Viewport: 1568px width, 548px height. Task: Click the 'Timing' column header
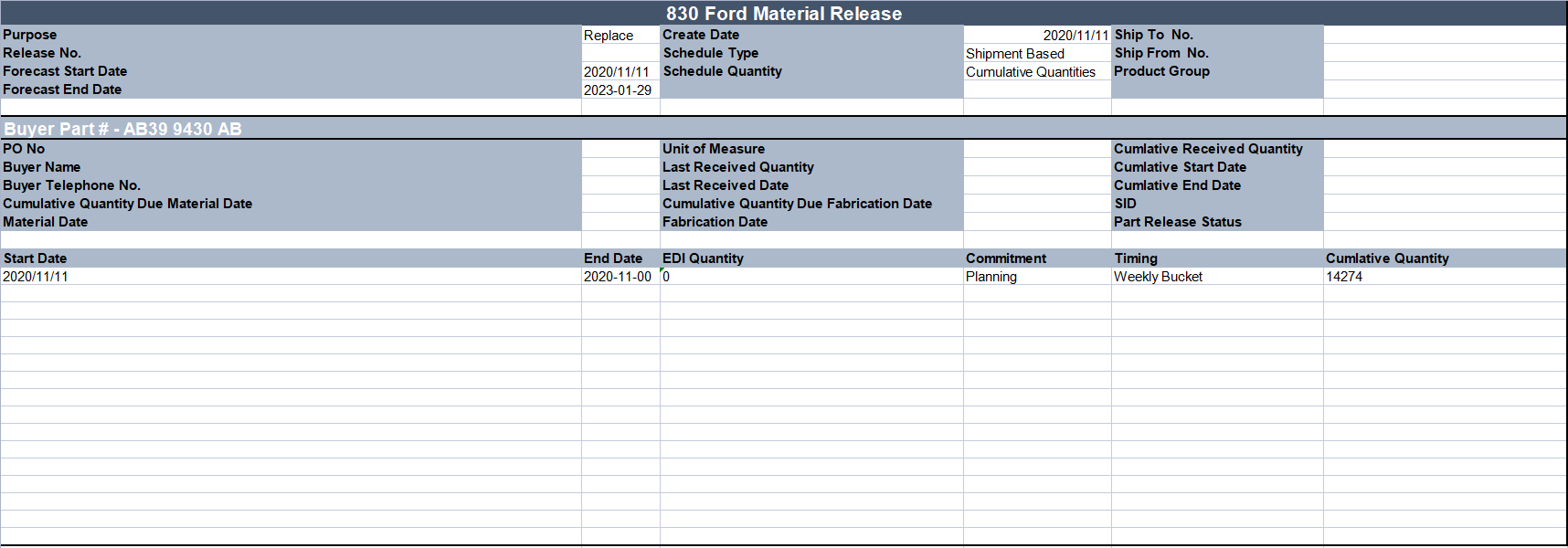coord(1217,258)
